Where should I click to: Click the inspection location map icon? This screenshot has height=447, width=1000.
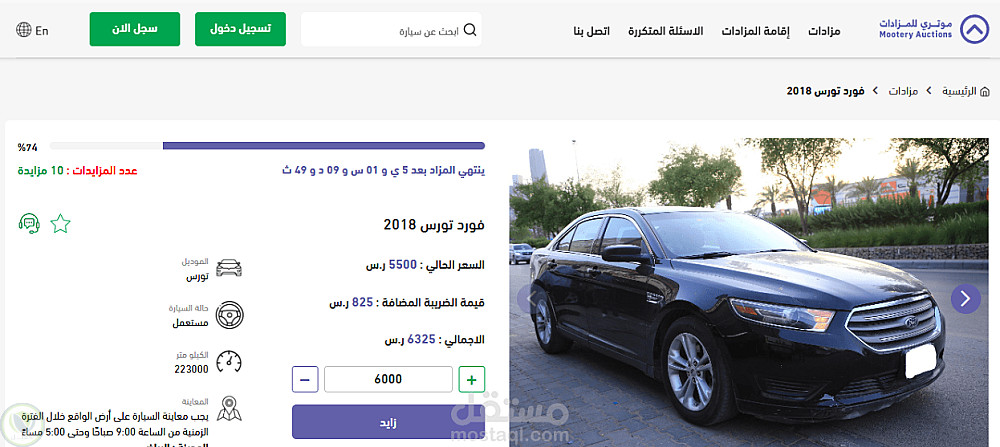coord(229,409)
